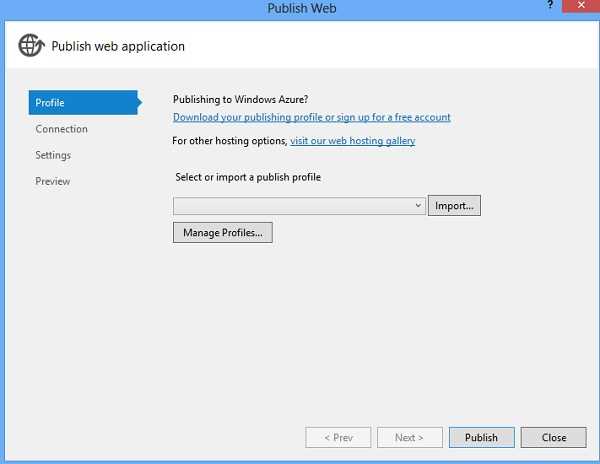Image resolution: width=600 pixels, height=464 pixels.
Task: Go to the Preview step
Action: click(53, 181)
